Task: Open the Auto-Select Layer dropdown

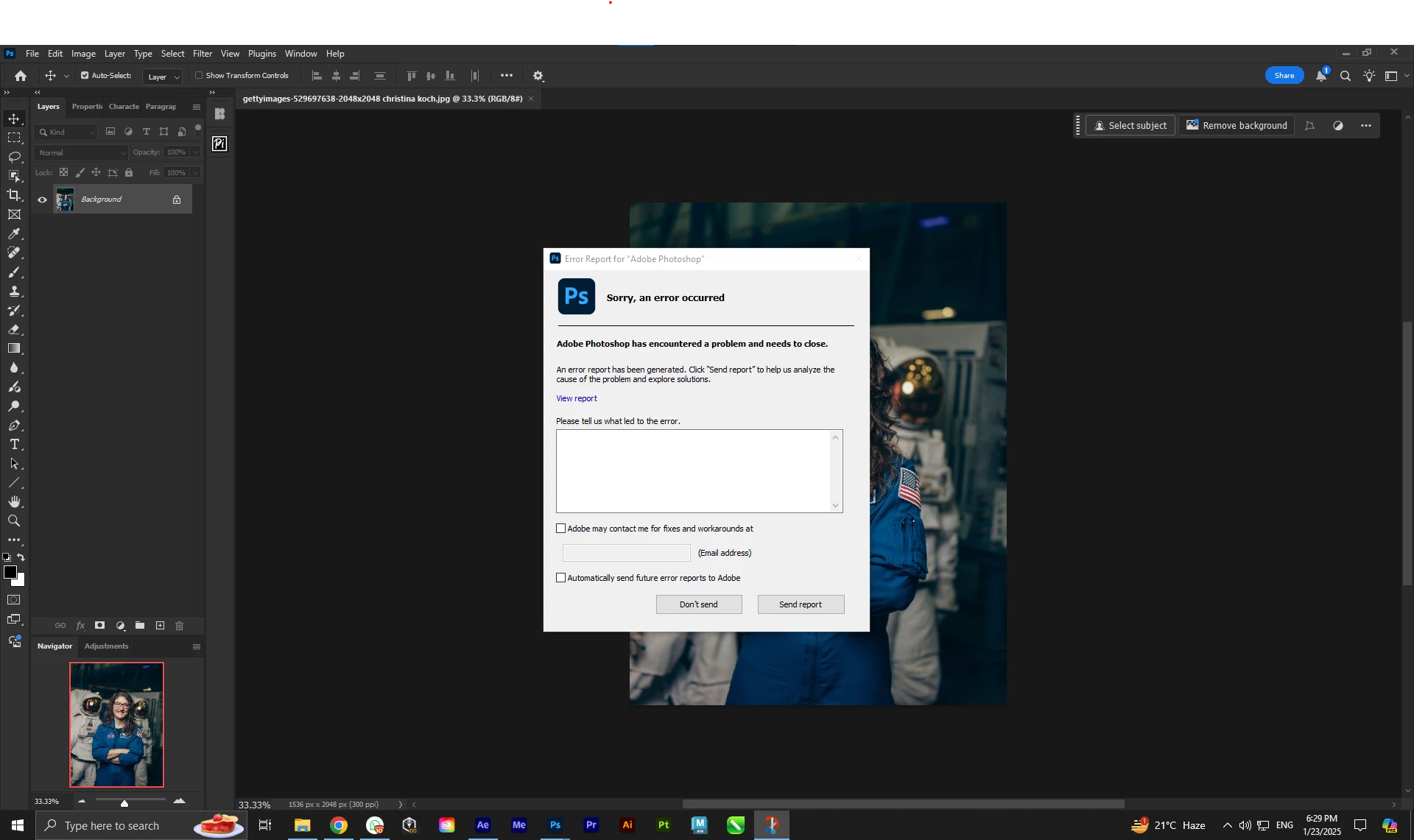Action: point(163,77)
